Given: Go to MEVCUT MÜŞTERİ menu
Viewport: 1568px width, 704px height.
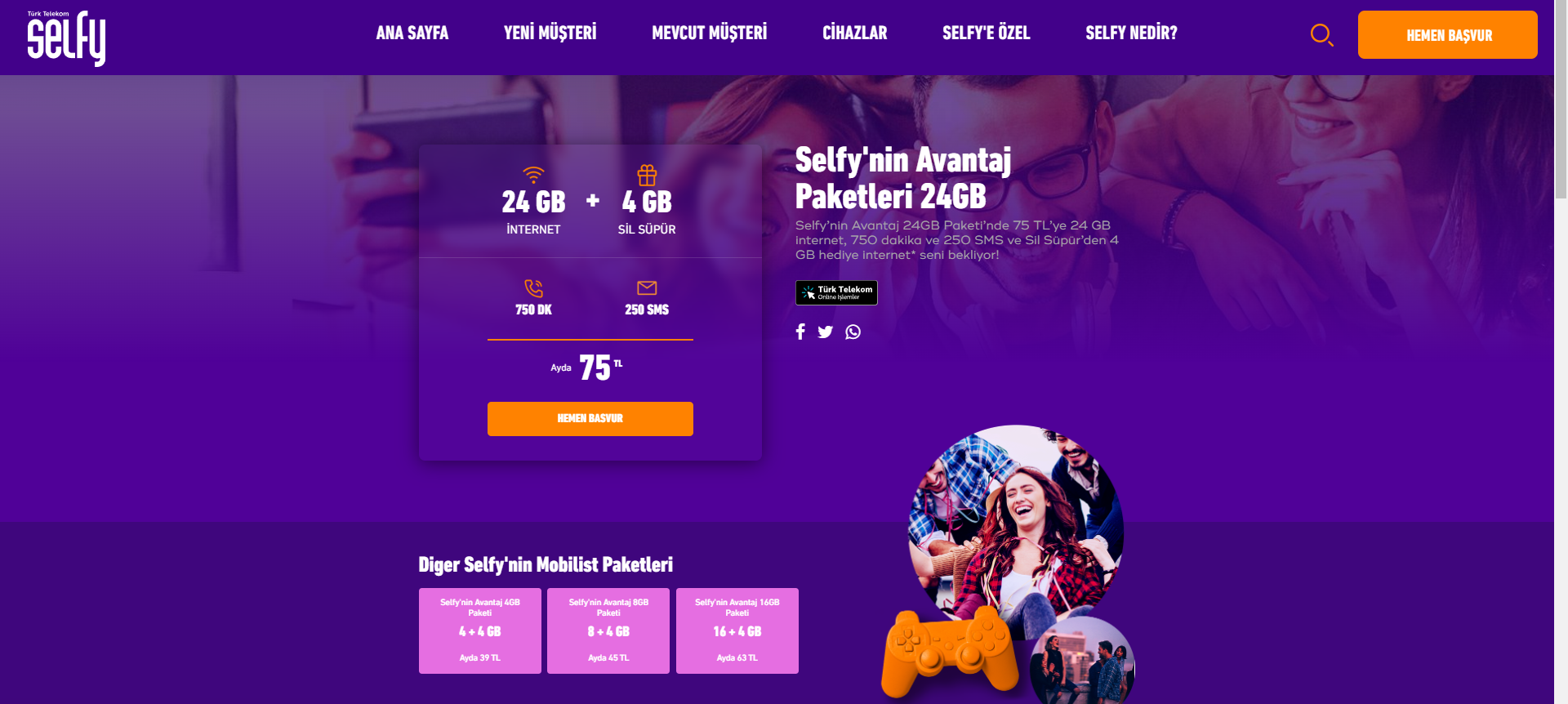Looking at the screenshot, I should (x=709, y=33).
